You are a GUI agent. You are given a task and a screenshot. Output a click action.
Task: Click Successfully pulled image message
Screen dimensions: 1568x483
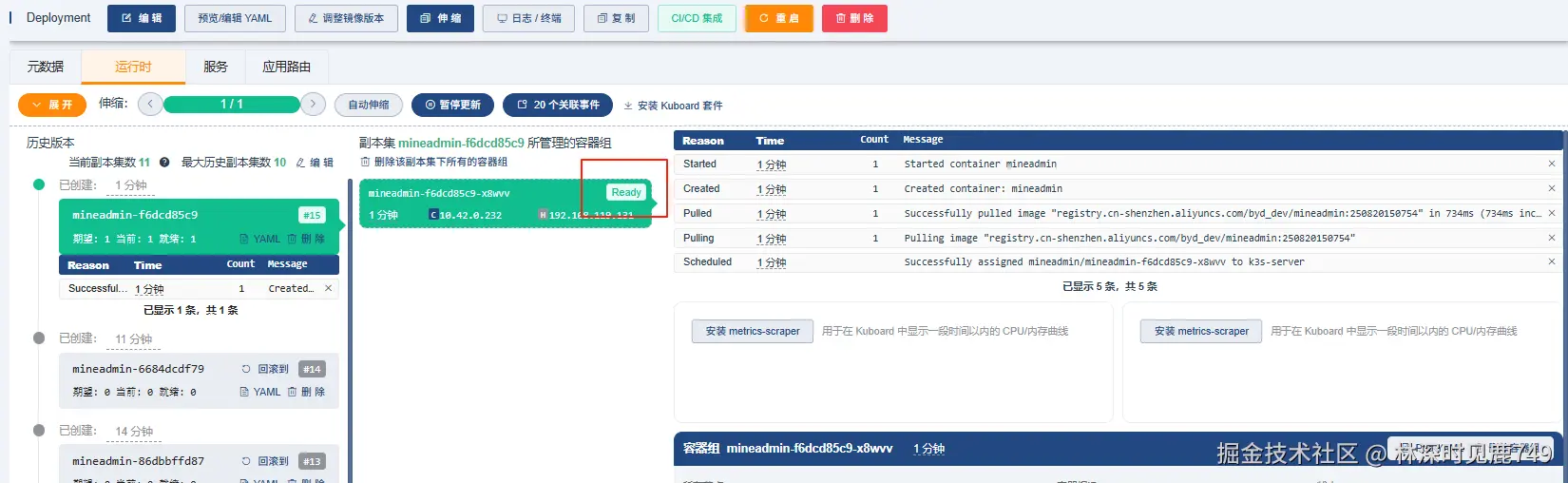[1222, 213]
